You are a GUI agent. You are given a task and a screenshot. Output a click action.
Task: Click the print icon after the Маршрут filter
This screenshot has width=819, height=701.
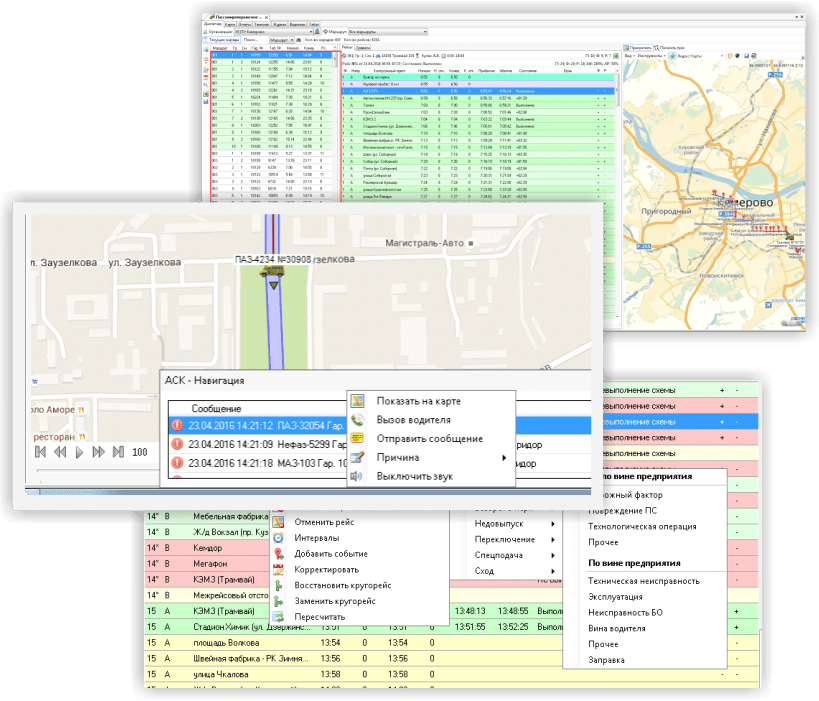click(298, 40)
